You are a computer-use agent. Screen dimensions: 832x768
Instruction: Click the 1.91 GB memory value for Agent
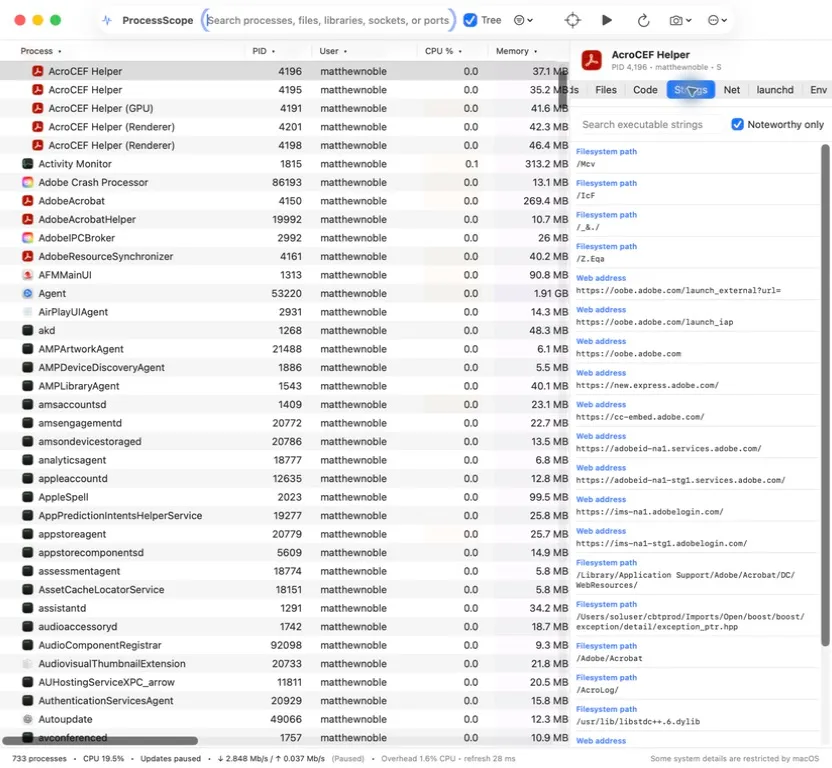coord(550,293)
